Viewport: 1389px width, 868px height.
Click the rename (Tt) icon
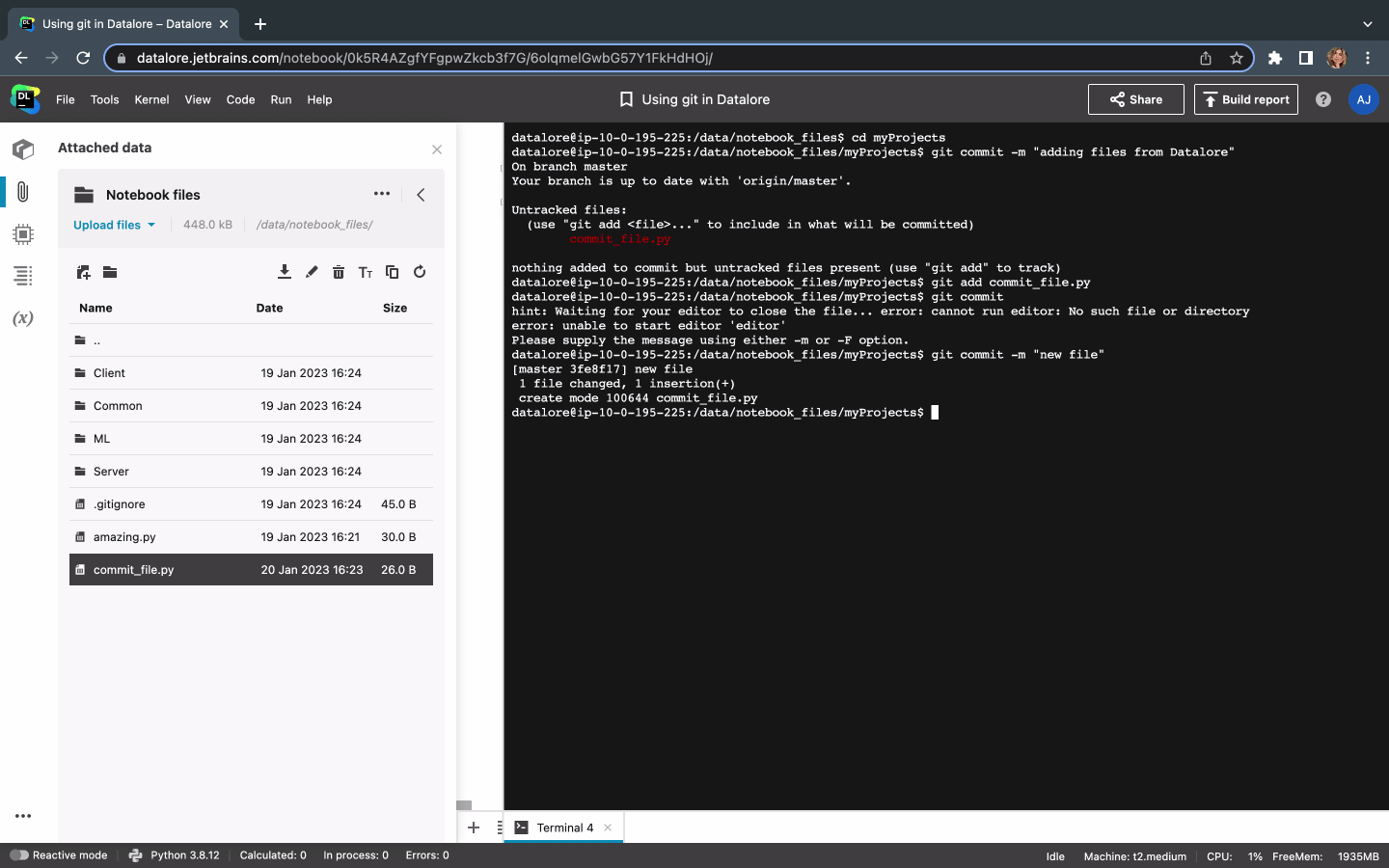pos(366,272)
